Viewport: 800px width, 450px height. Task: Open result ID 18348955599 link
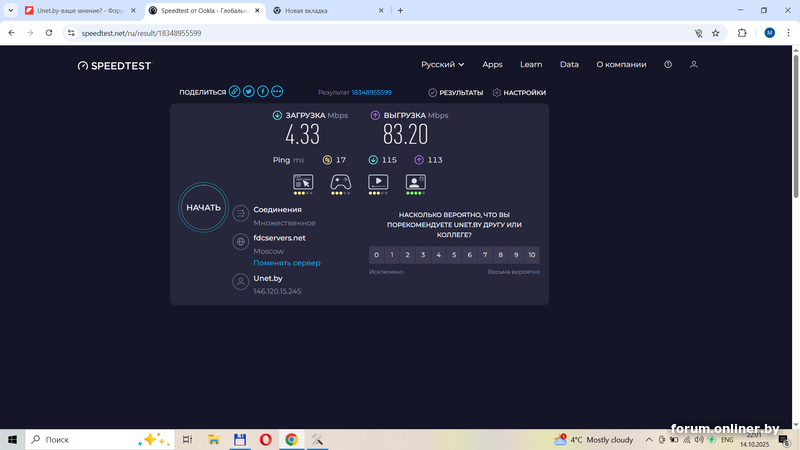click(x=371, y=92)
